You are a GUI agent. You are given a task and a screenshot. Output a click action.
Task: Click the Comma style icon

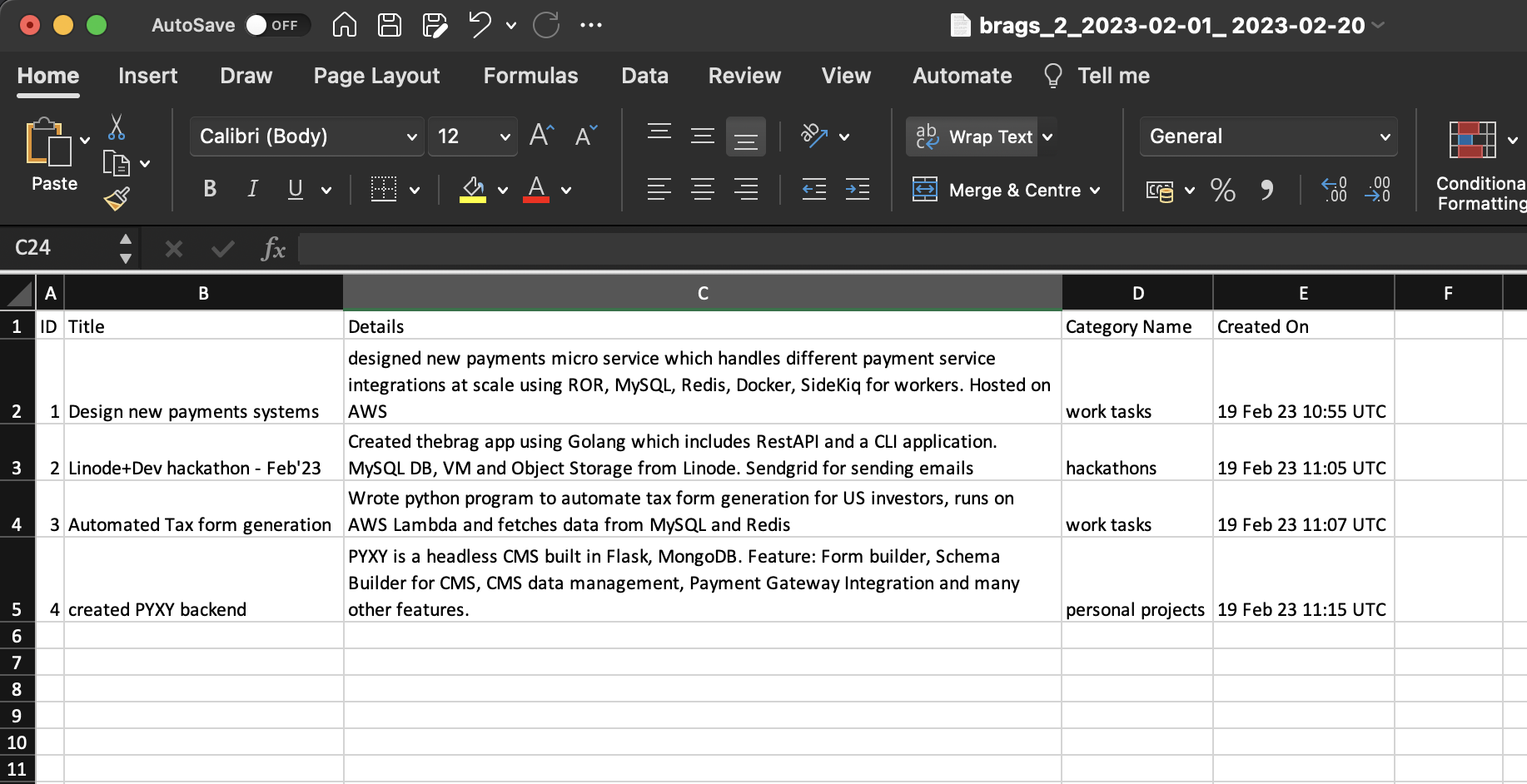pyautogui.click(x=1268, y=191)
